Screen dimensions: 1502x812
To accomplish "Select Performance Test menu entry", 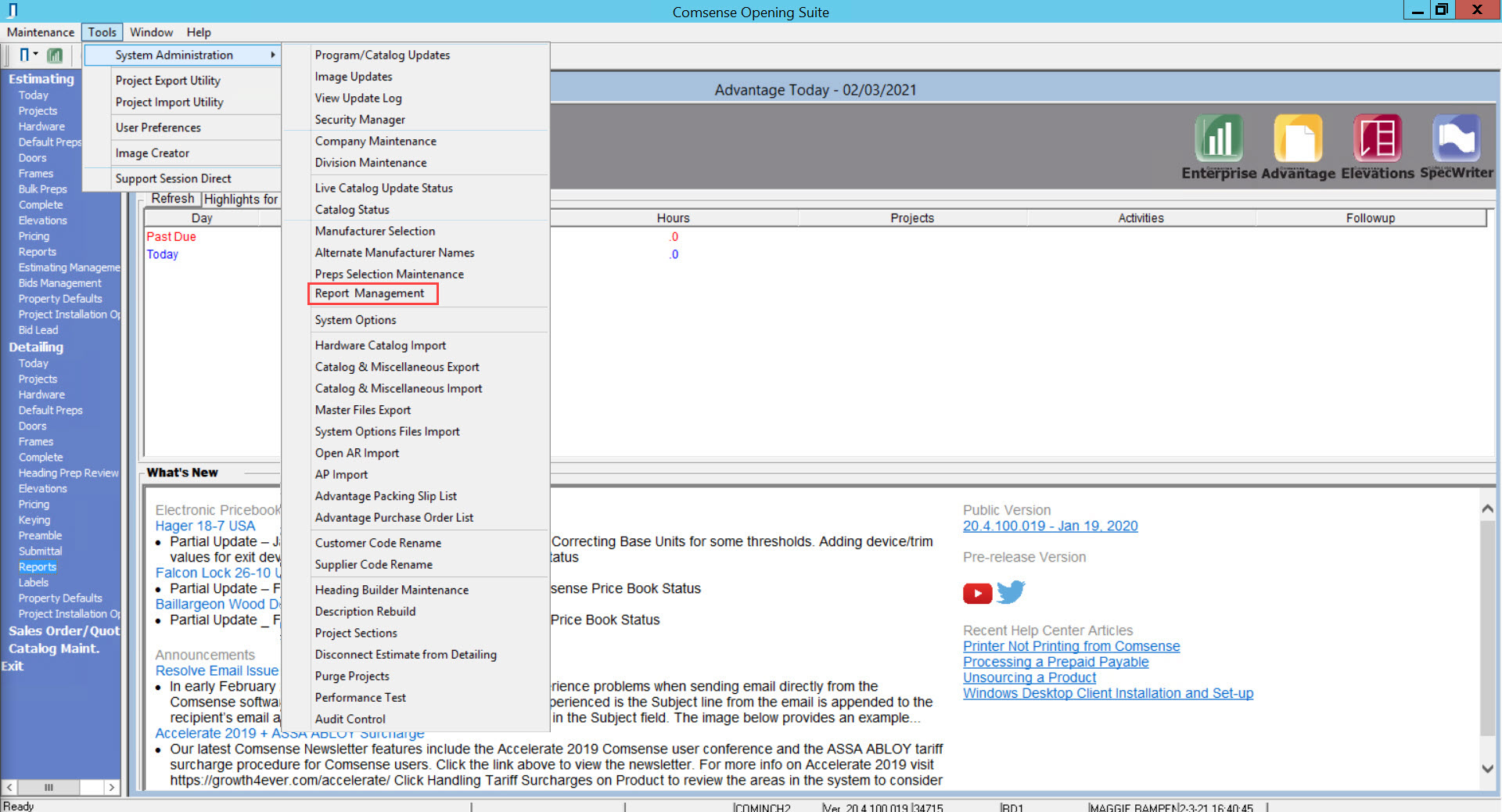I will pos(360,697).
